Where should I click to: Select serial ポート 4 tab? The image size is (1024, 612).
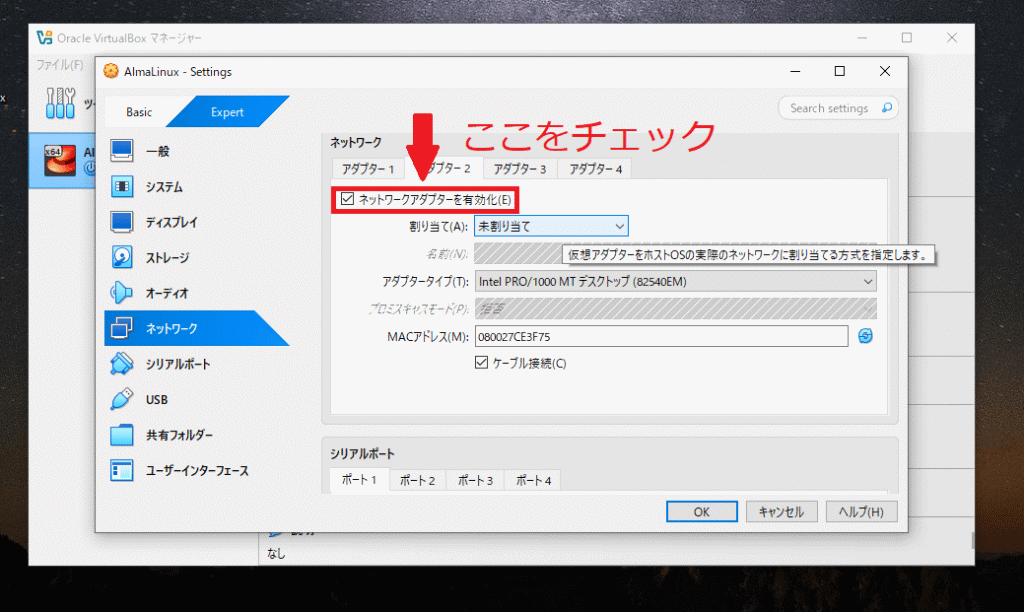click(534, 481)
